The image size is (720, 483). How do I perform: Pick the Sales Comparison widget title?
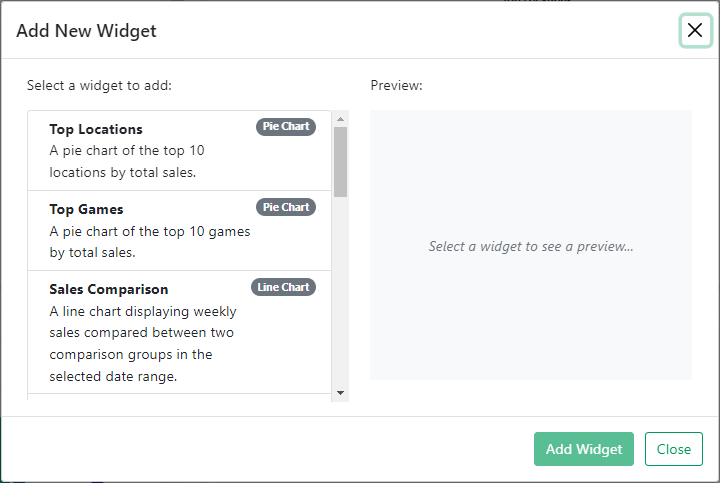pos(109,289)
